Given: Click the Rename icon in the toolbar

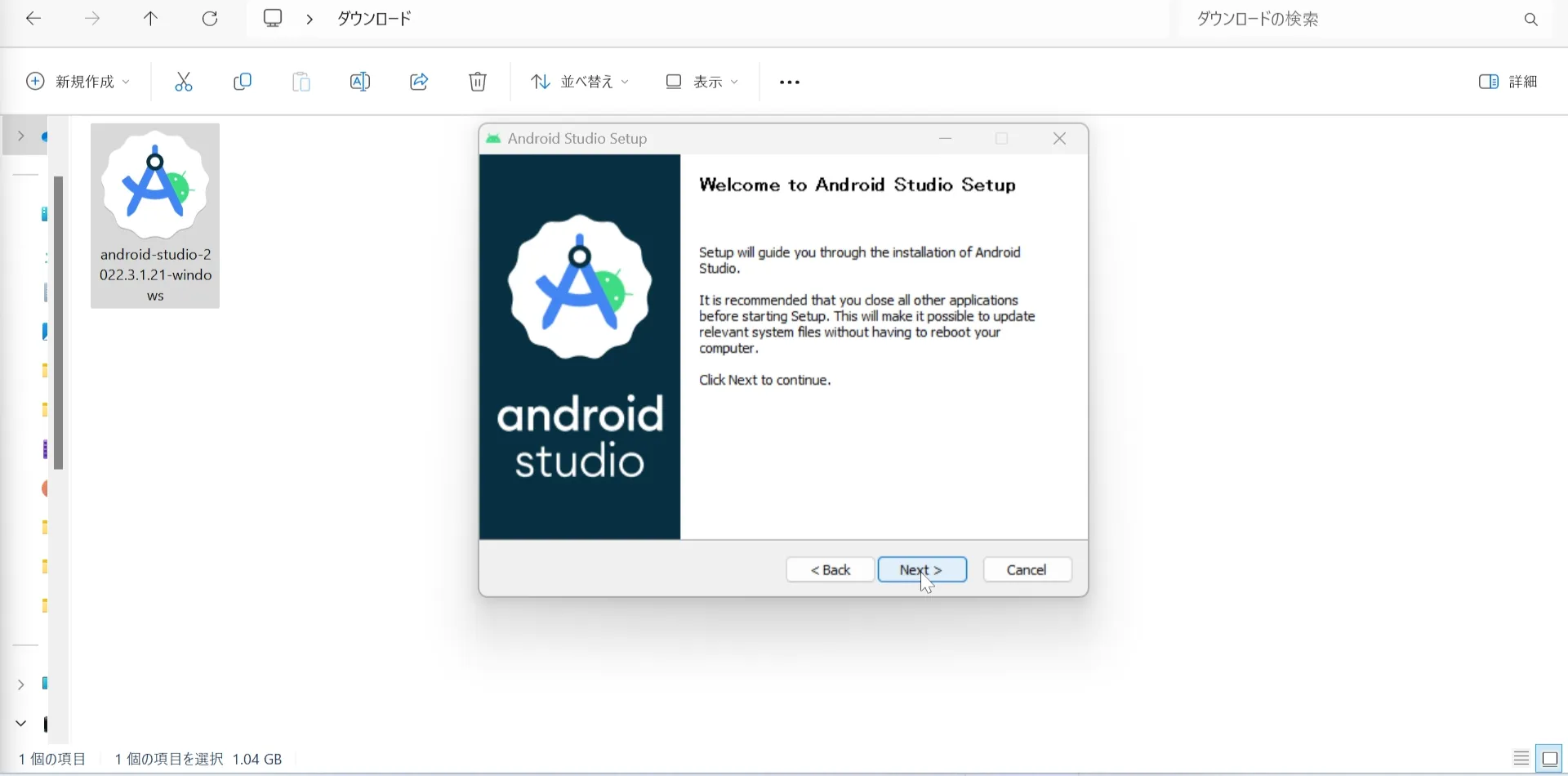Looking at the screenshot, I should (360, 82).
